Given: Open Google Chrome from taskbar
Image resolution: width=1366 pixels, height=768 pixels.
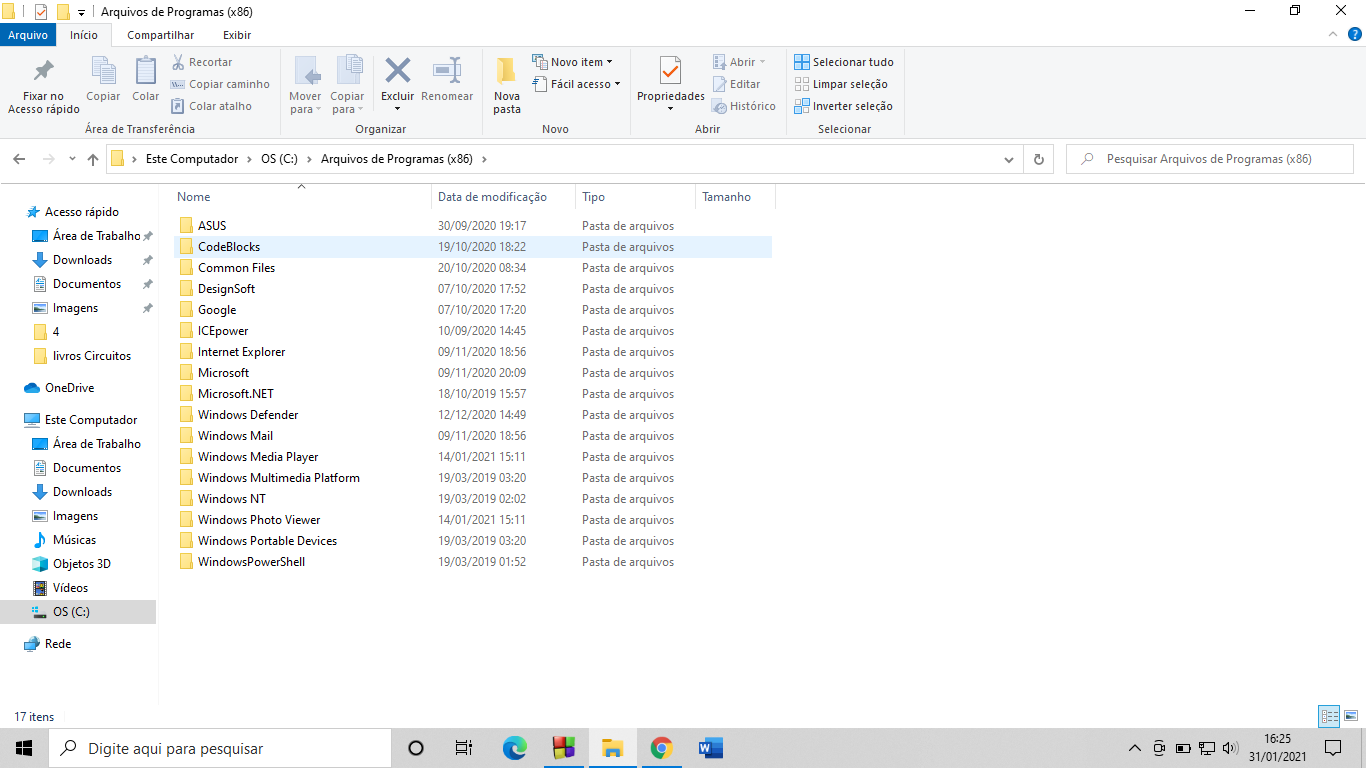Looking at the screenshot, I should [661, 748].
